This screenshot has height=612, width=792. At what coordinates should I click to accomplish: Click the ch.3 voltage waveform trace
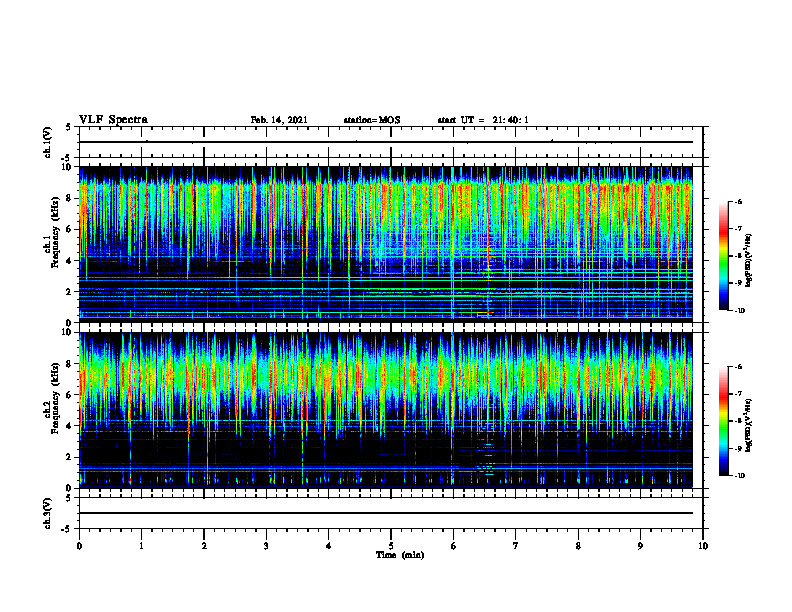(385, 513)
